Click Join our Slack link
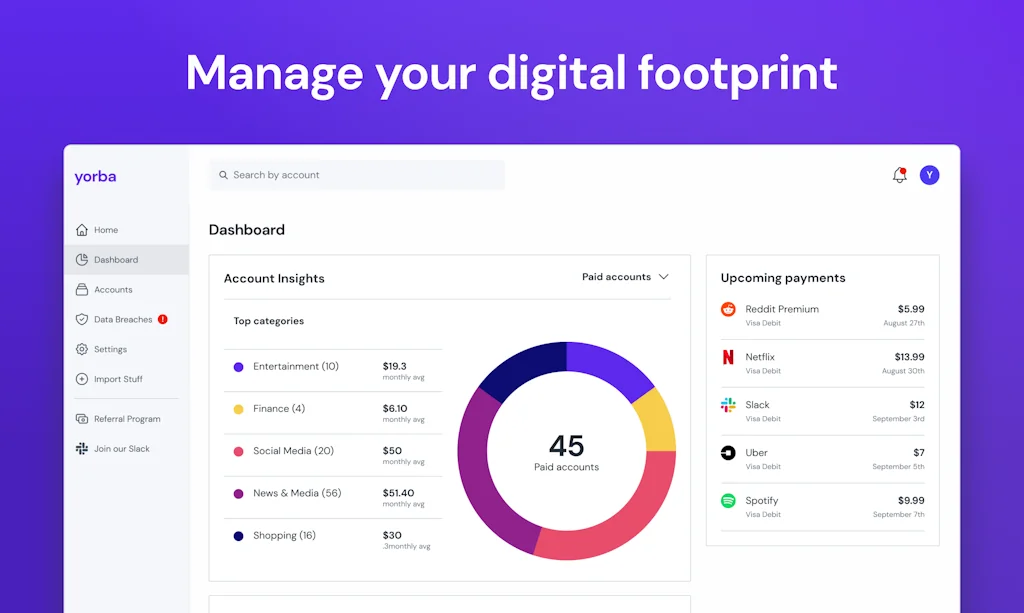The width and height of the screenshot is (1024, 613). 121,449
